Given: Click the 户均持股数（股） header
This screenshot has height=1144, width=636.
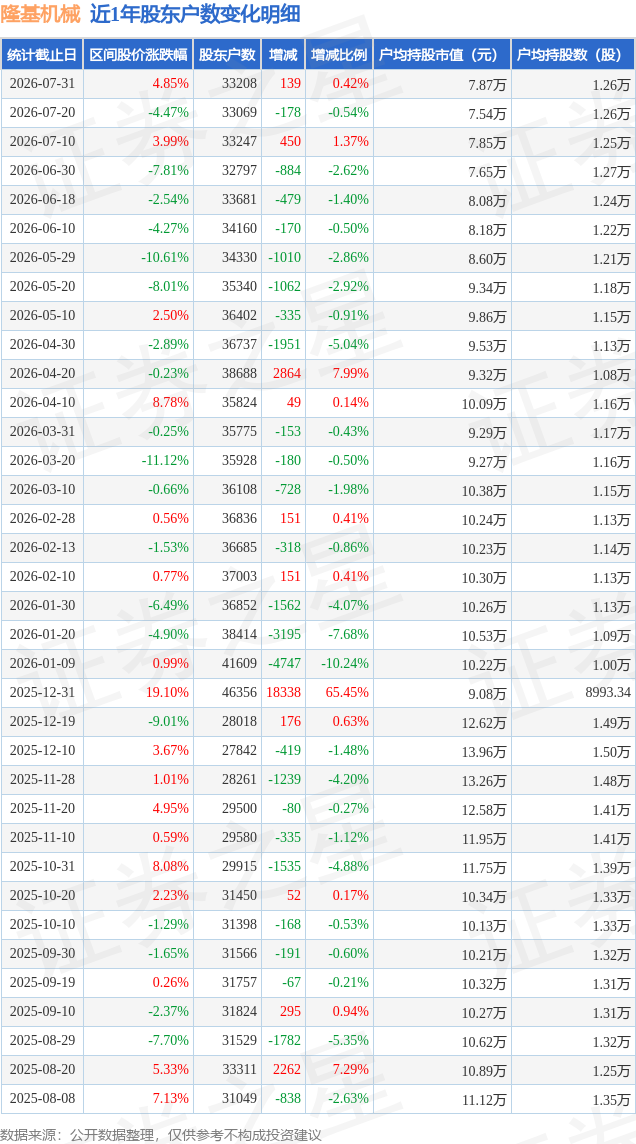Looking at the screenshot, I should pyautogui.click(x=573, y=55).
